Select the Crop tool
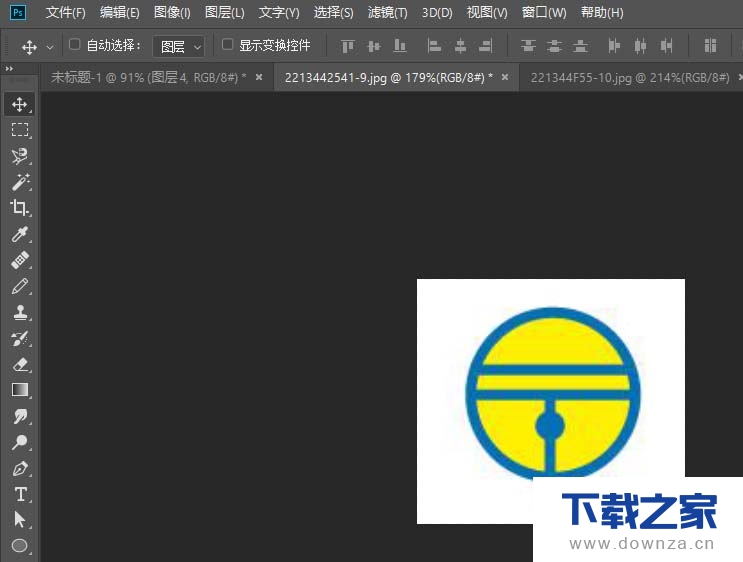Screen dimensions: 743x562 click(x=19, y=208)
